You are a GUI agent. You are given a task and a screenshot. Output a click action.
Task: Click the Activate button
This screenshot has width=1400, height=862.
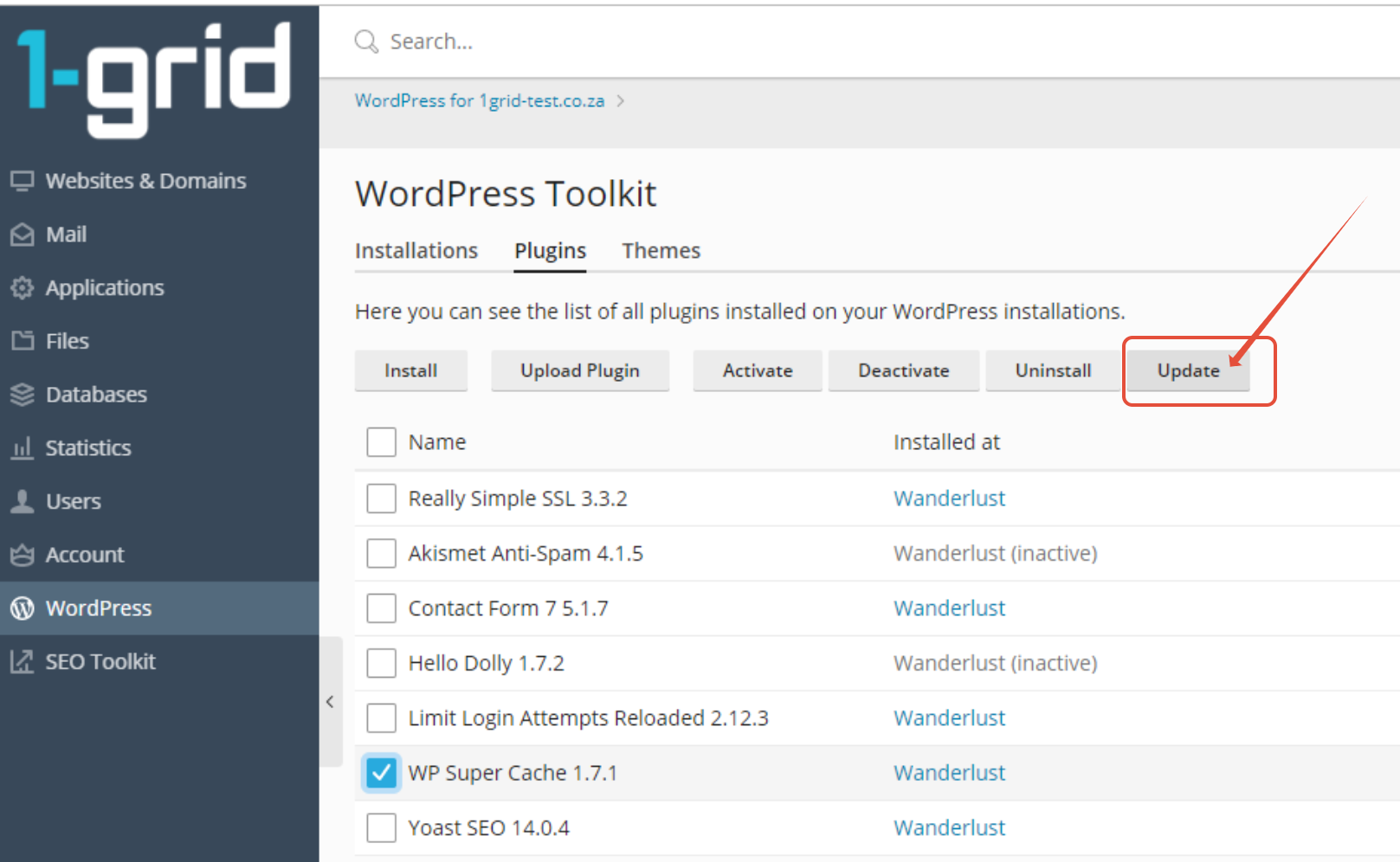(758, 370)
